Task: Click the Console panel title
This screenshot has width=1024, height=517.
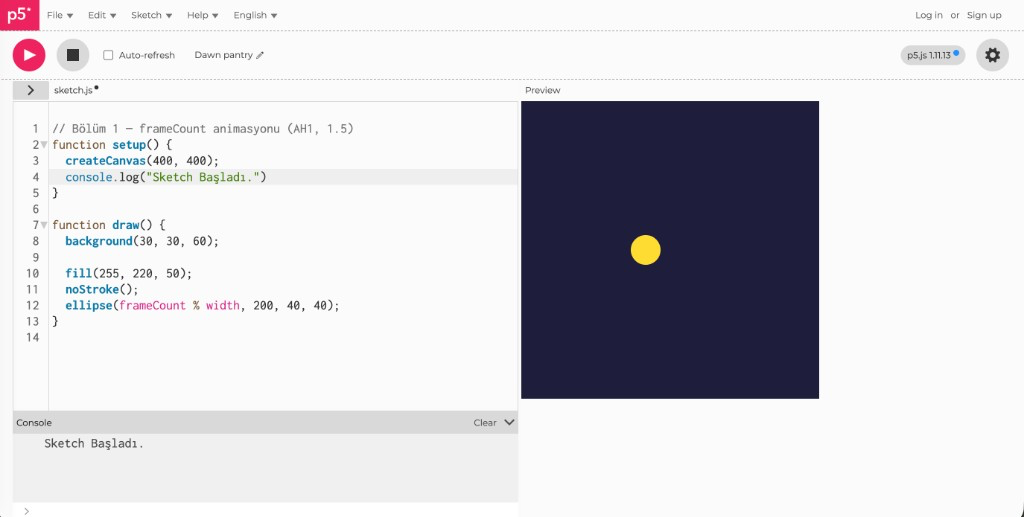Action: point(34,422)
